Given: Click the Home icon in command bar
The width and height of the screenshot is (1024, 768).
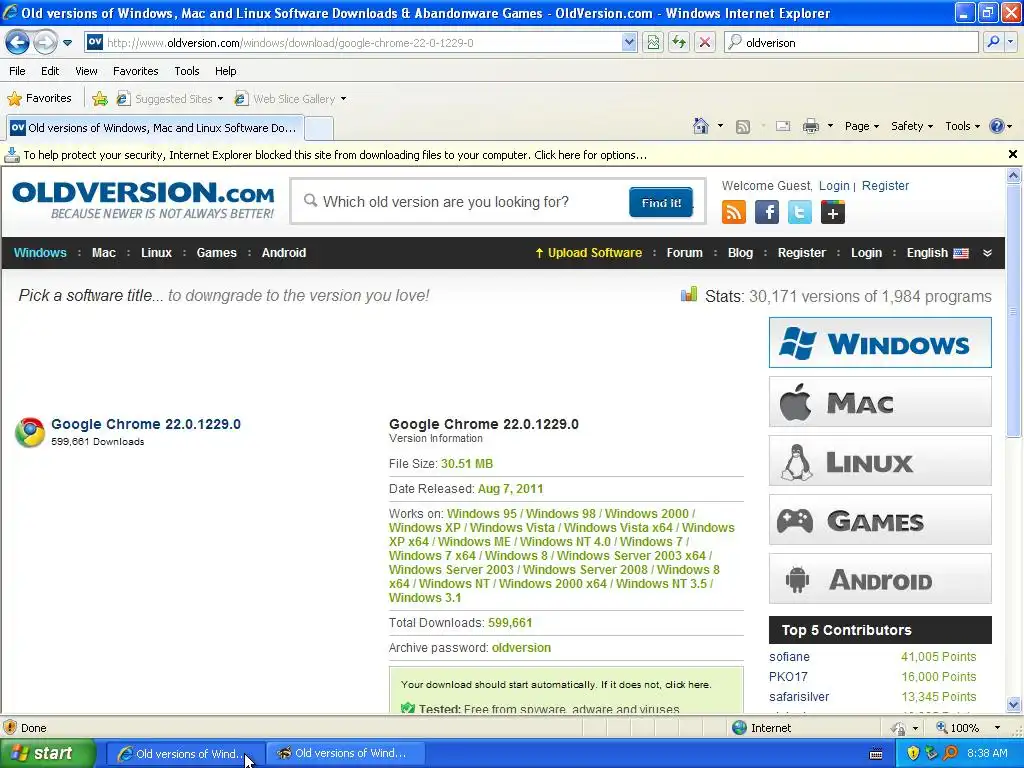Looking at the screenshot, I should (x=701, y=126).
